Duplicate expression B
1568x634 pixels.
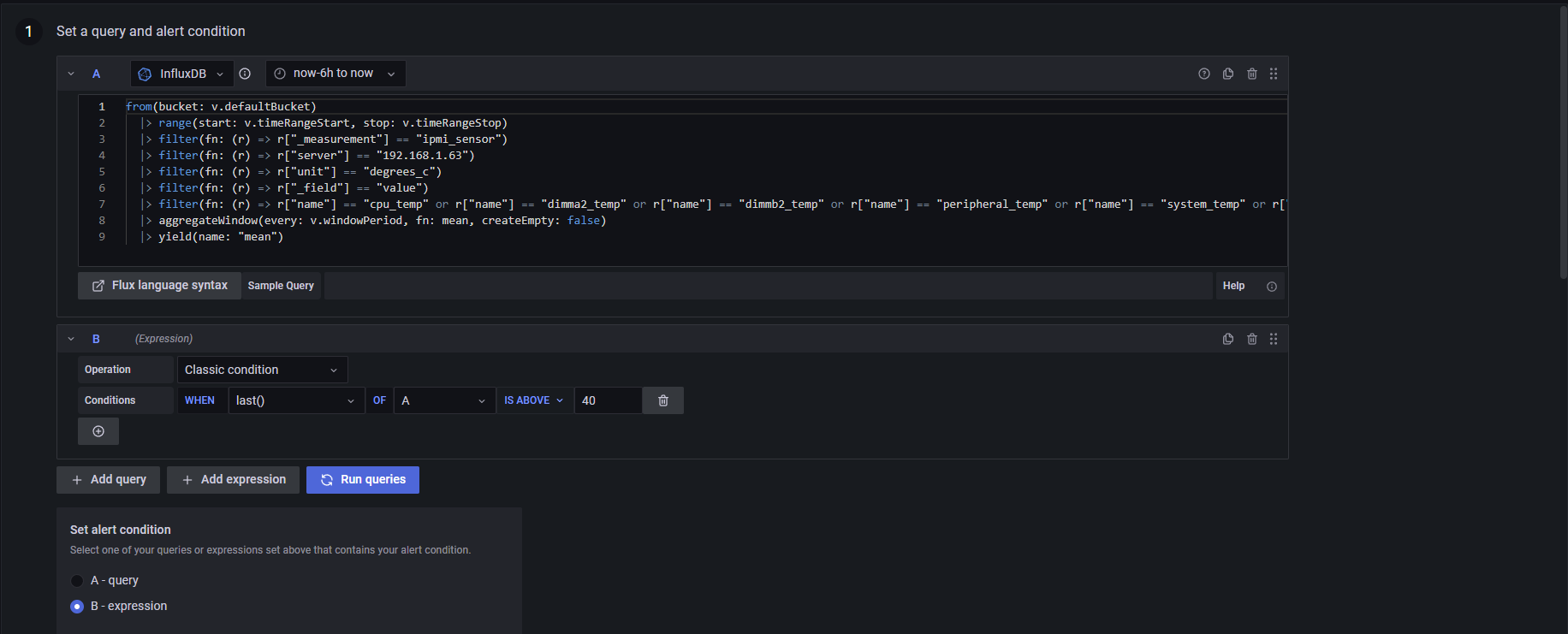click(1228, 339)
